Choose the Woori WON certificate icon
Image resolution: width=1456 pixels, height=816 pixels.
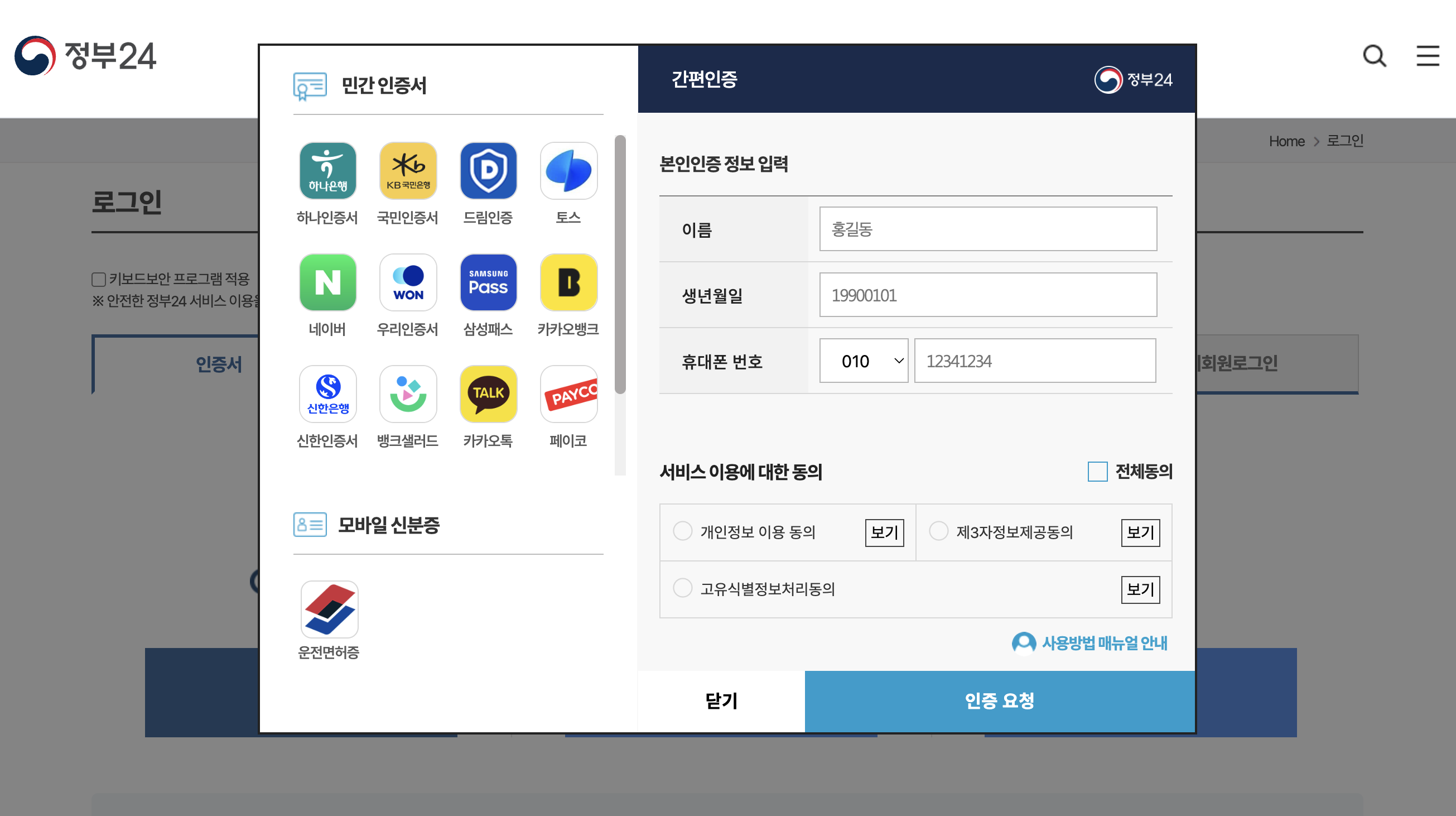[x=408, y=282]
